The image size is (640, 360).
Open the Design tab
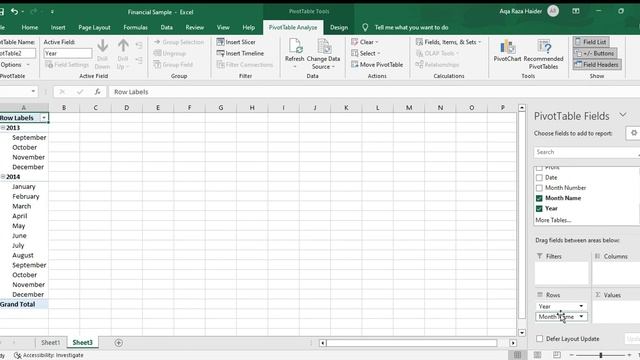pyautogui.click(x=339, y=27)
